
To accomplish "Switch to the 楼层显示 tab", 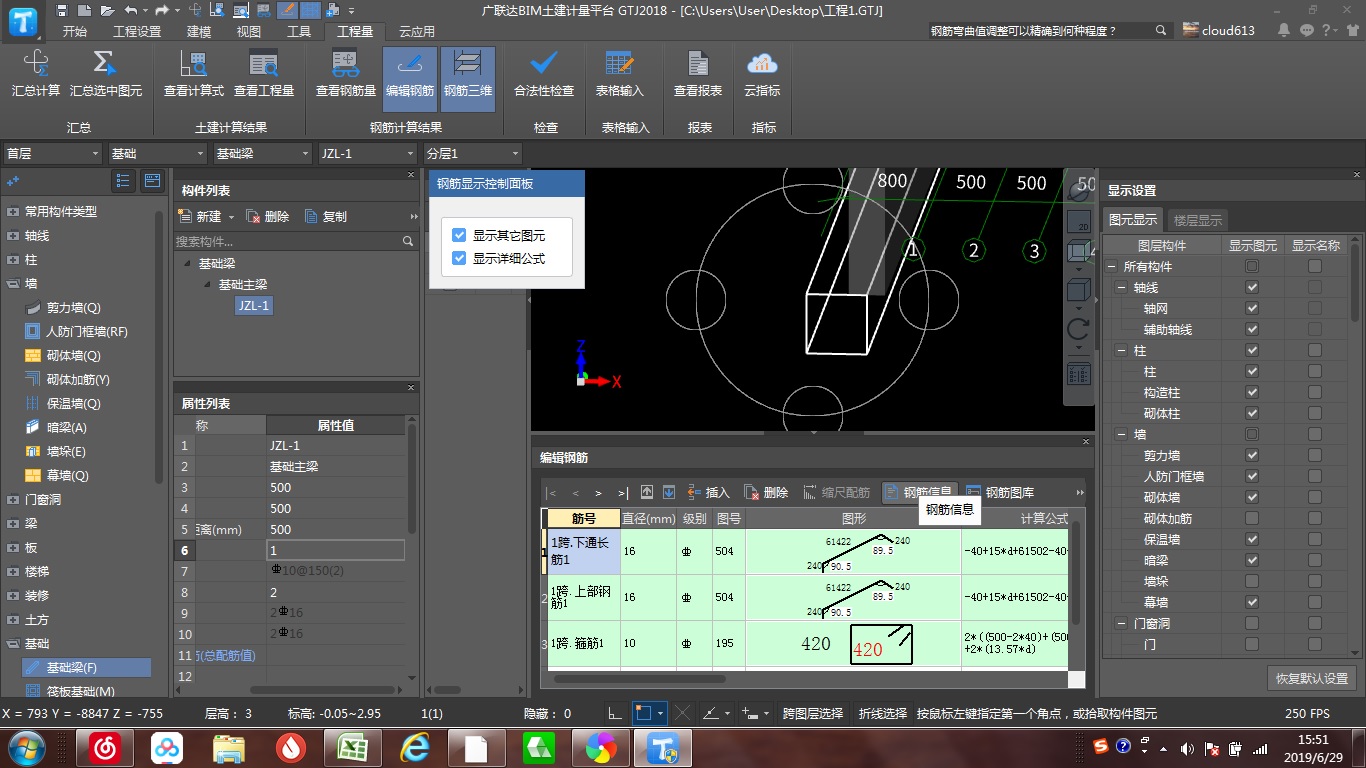I will click(x=1197, y=220).
